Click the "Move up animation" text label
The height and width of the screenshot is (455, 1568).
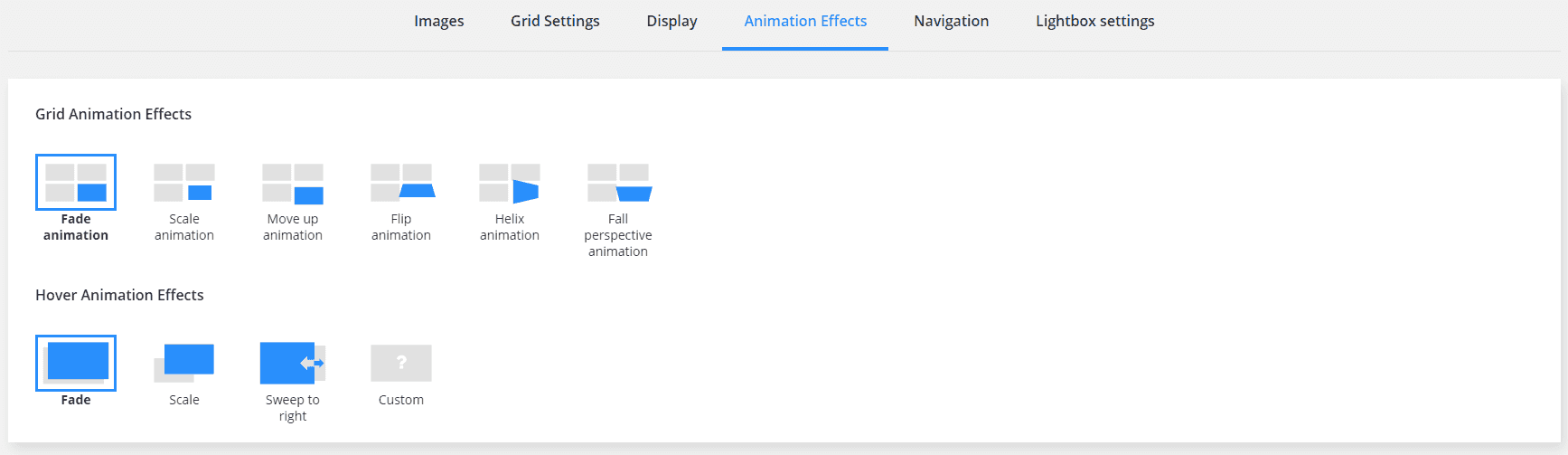[x=293, y=227]
